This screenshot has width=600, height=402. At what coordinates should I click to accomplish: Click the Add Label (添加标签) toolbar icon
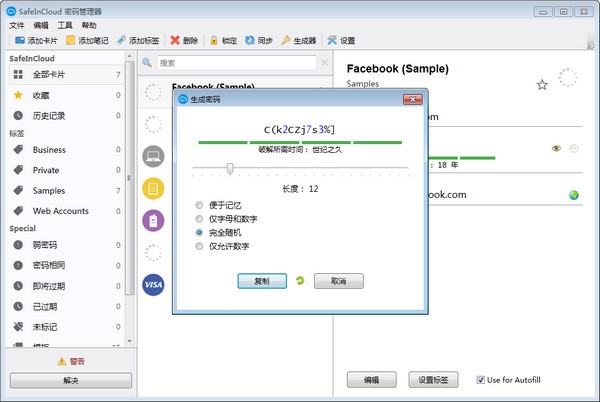(121, 40)
